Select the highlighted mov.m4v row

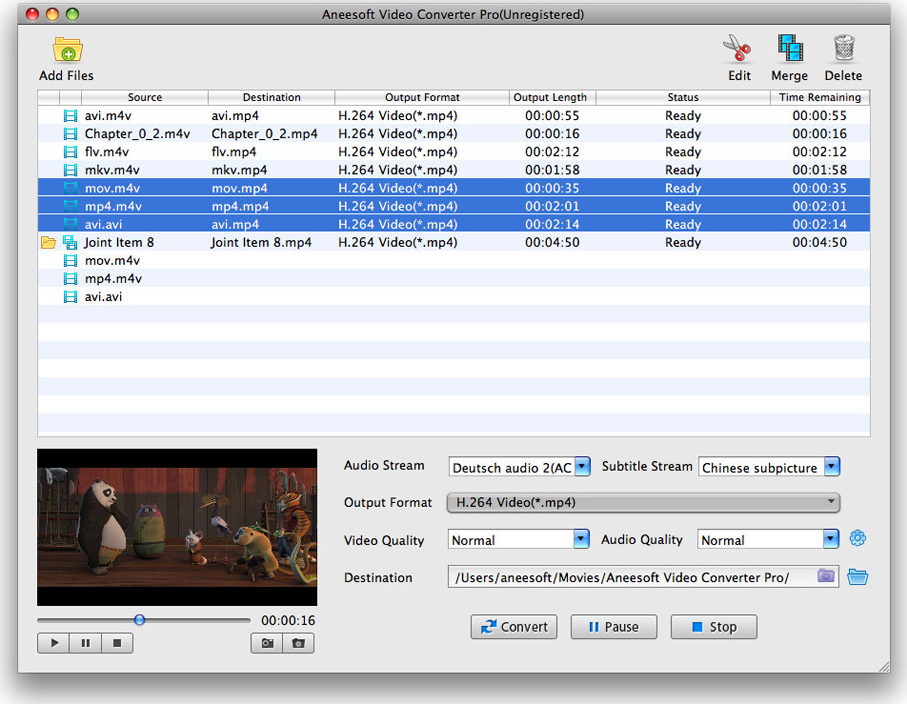click(454, 188)
